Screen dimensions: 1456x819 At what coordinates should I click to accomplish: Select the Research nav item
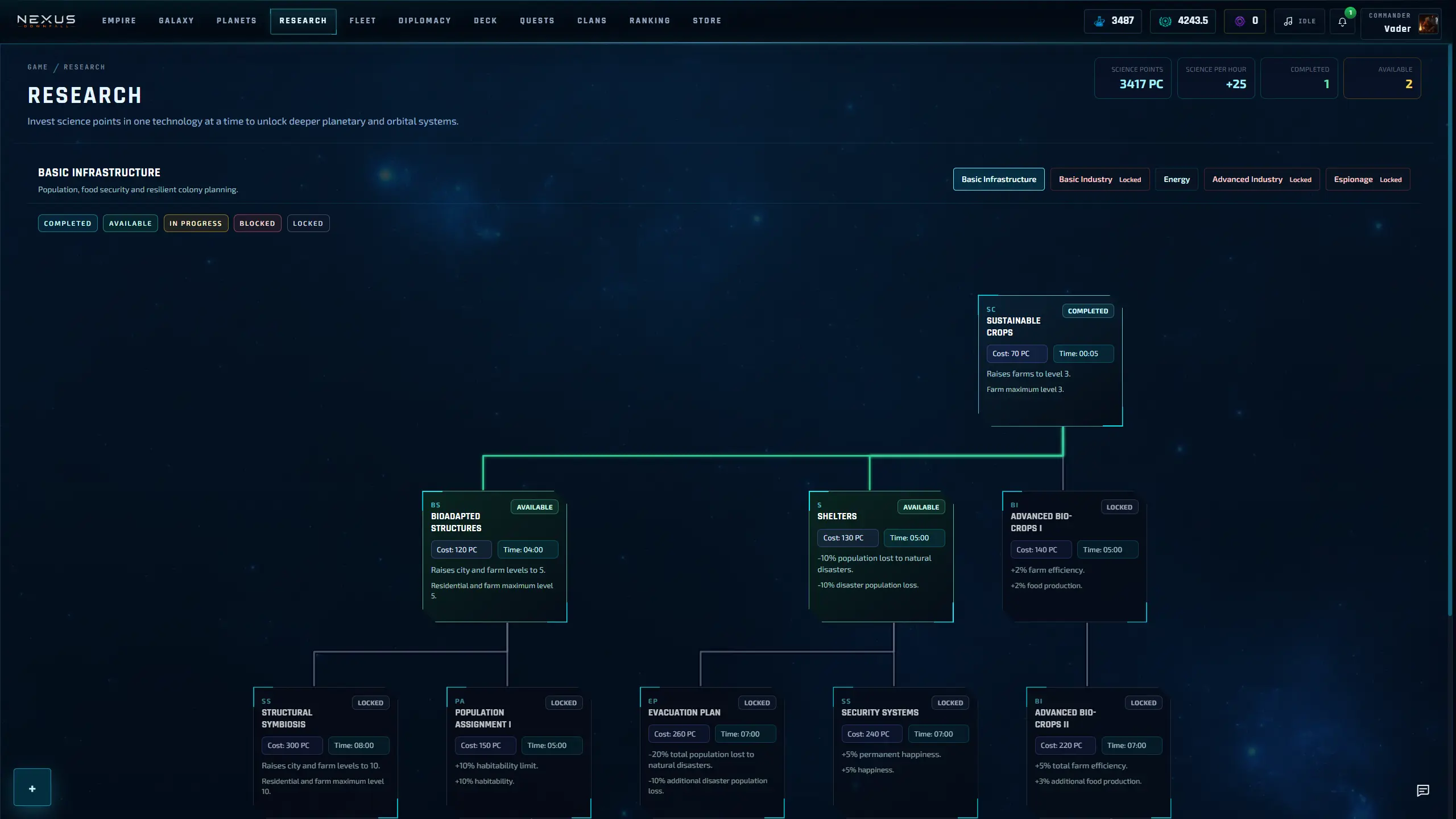coord(303,21)
